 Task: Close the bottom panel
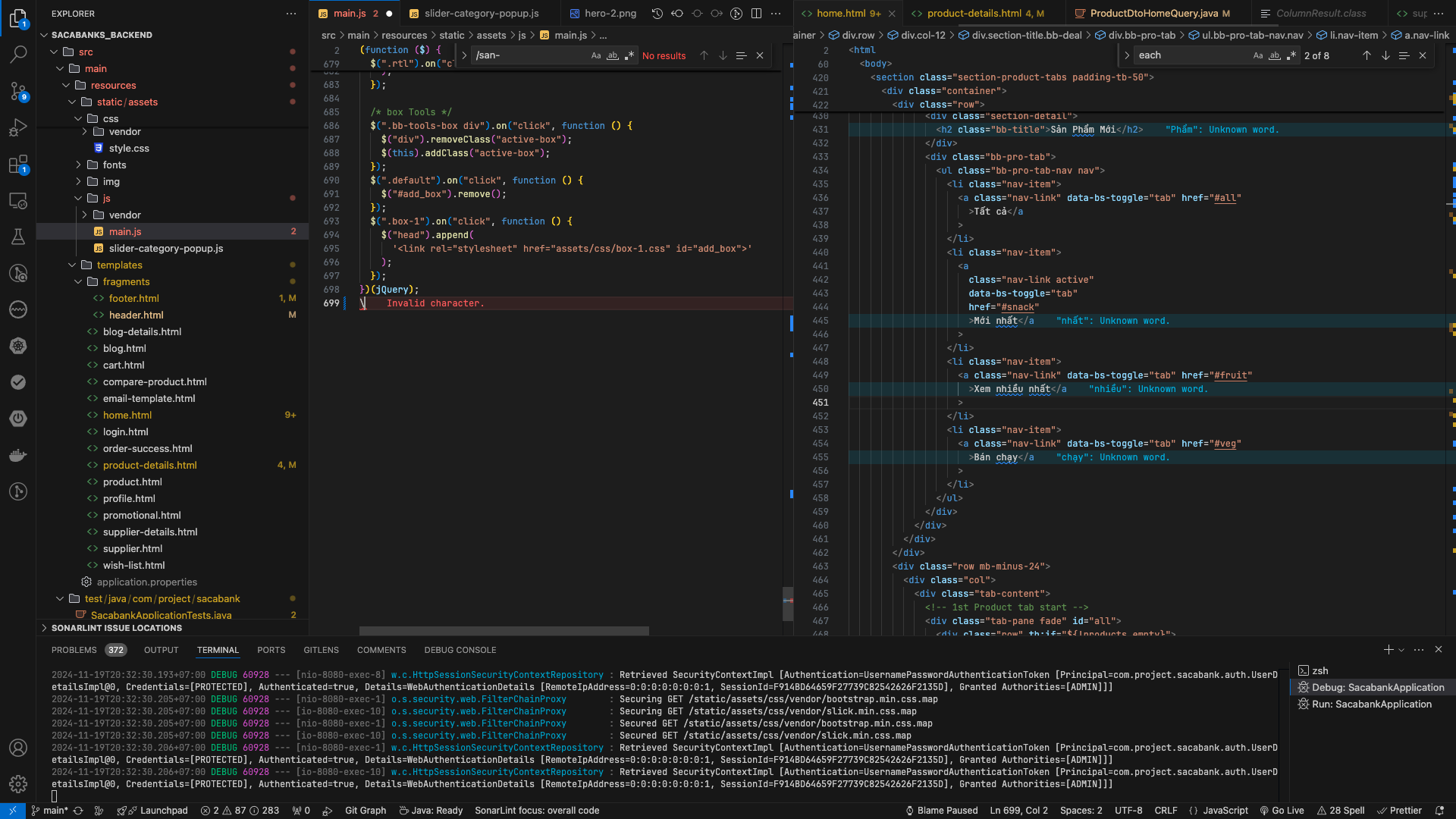pos(1439,650)
